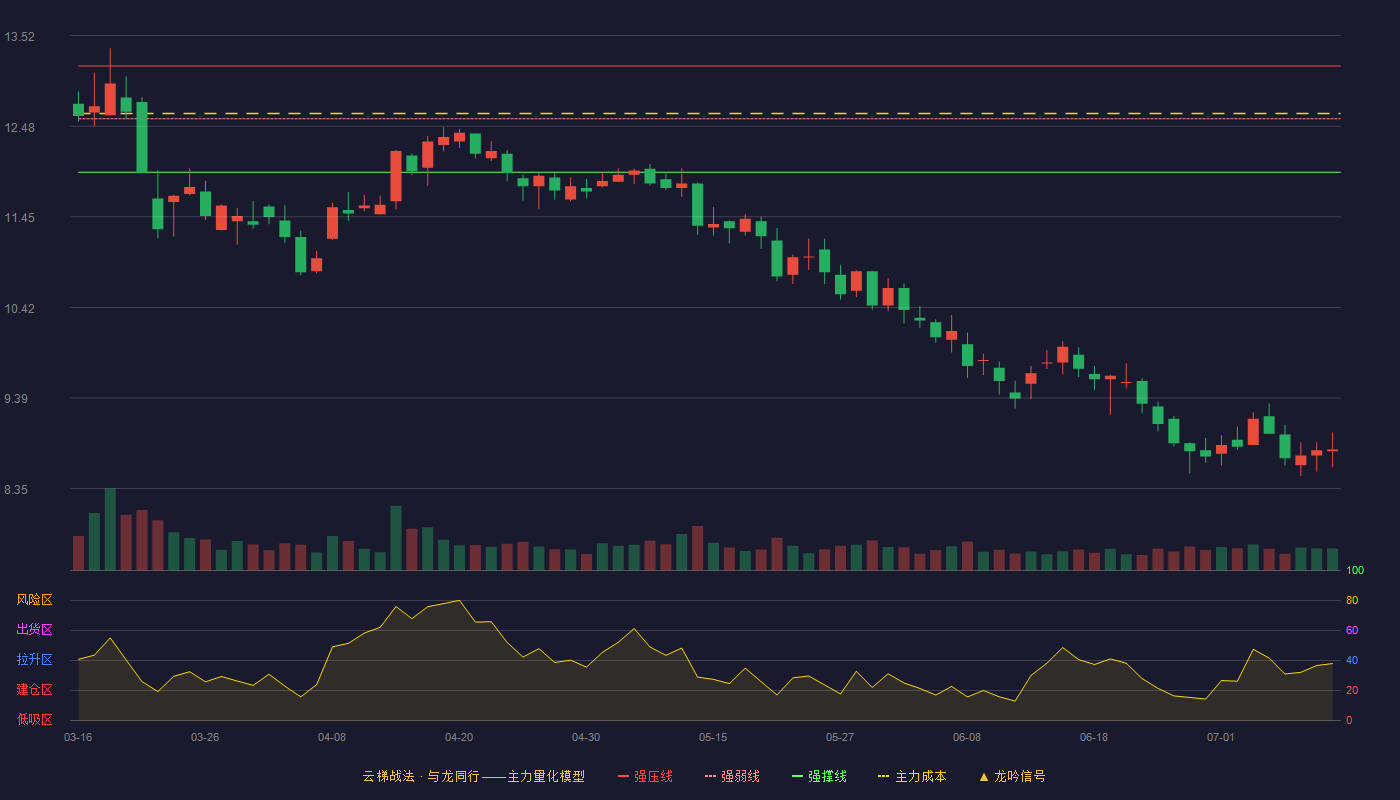Click the 低吸区 zone label
Screen dimensions: 1400x800
tap(34, 719)
